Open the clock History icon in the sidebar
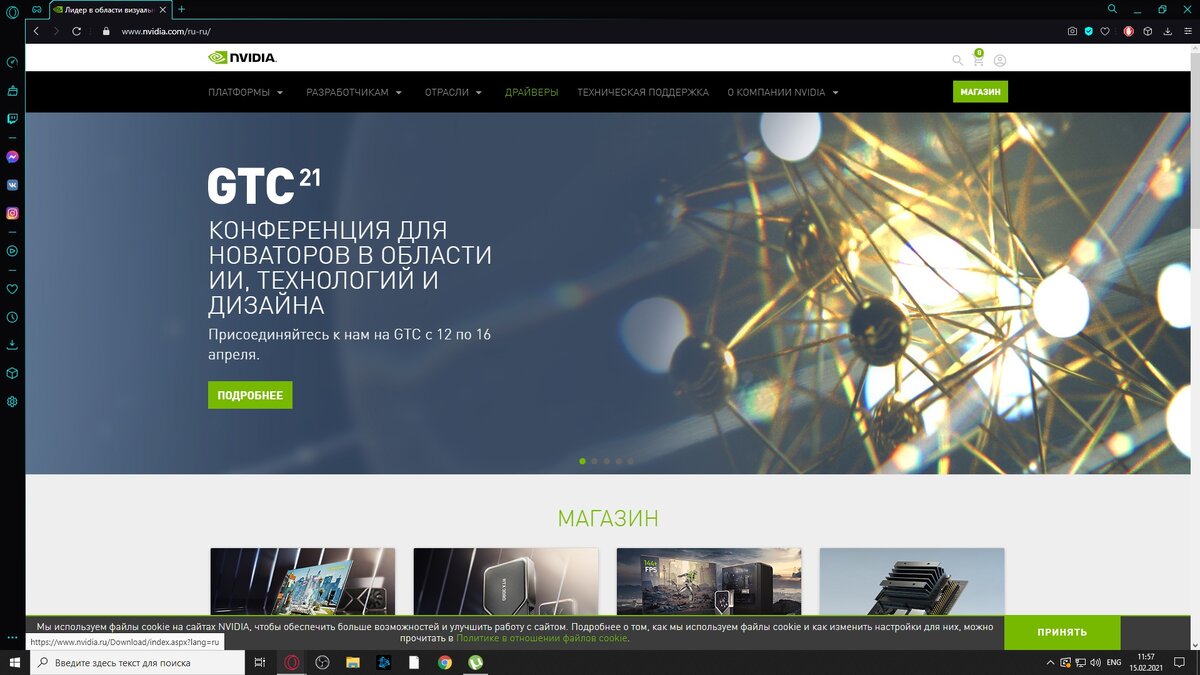This screenshot has width=1200, height=675. tap(12, 317)
